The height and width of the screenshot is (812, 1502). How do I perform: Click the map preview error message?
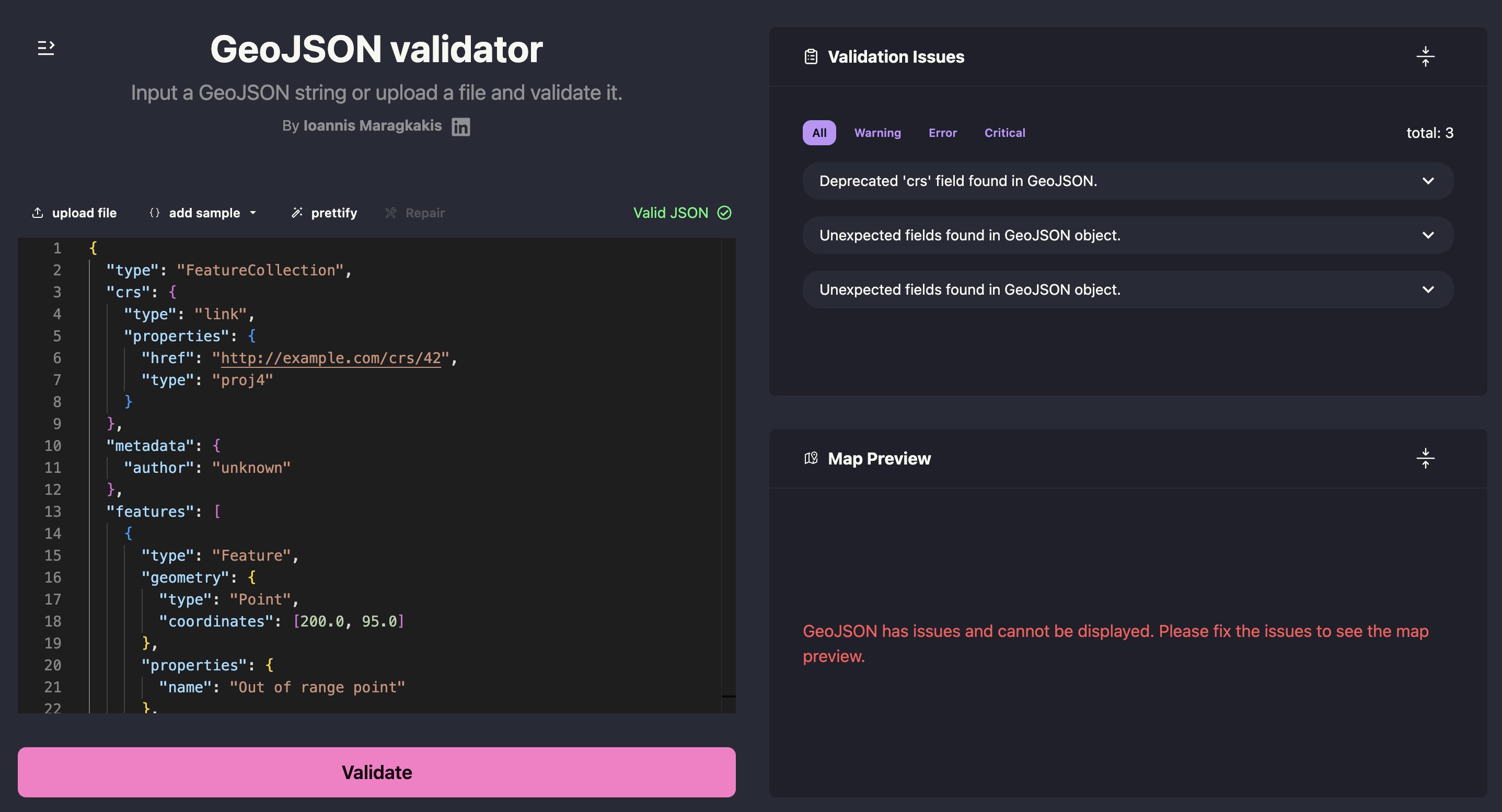pyautogui.click(x=1115, y=644)
